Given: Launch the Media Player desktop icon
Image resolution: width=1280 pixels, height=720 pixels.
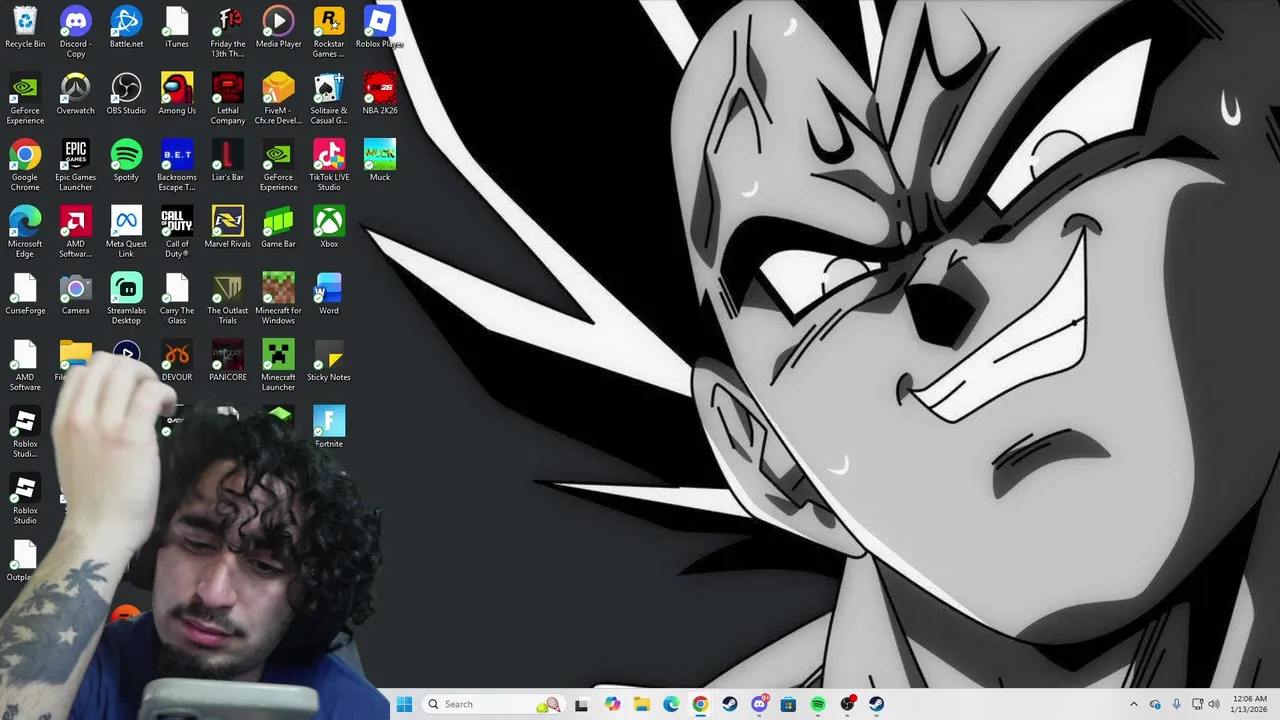Looking at the screenshot, I should coord(278,27).
